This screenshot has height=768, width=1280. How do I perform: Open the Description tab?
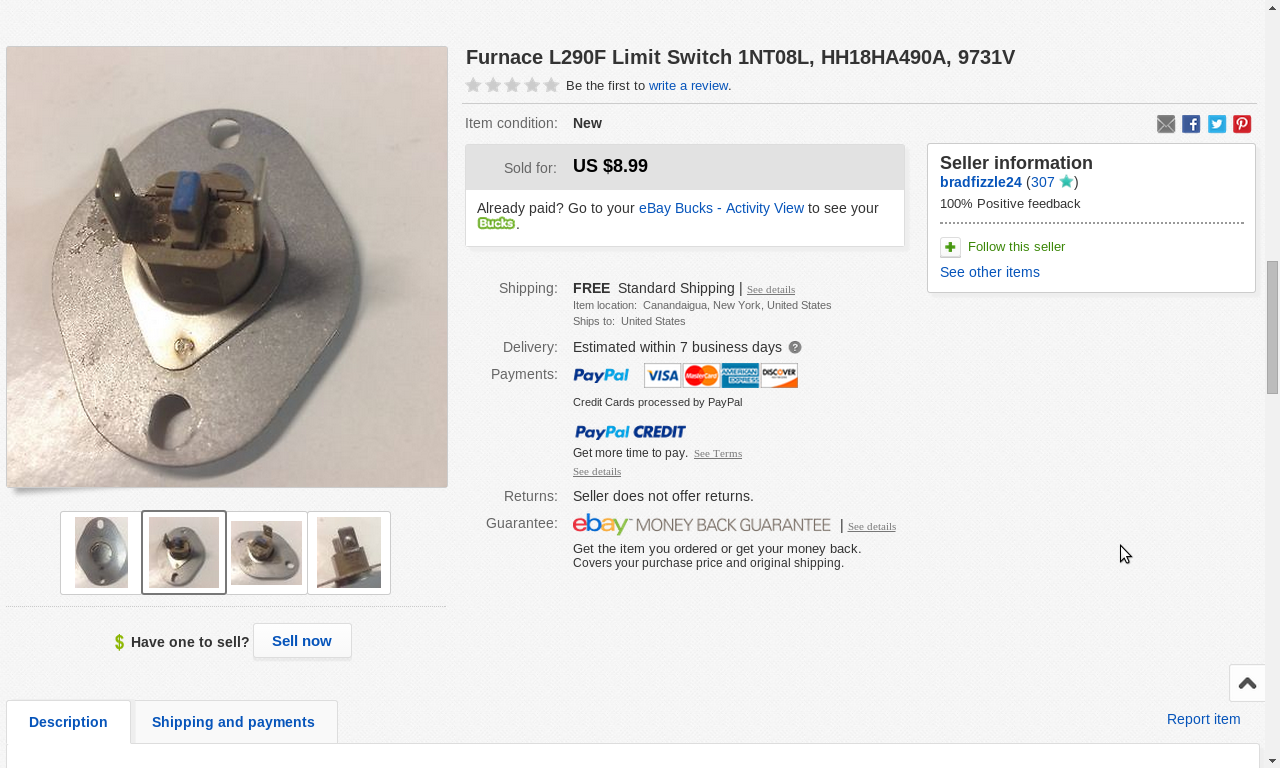click(68, 722)
